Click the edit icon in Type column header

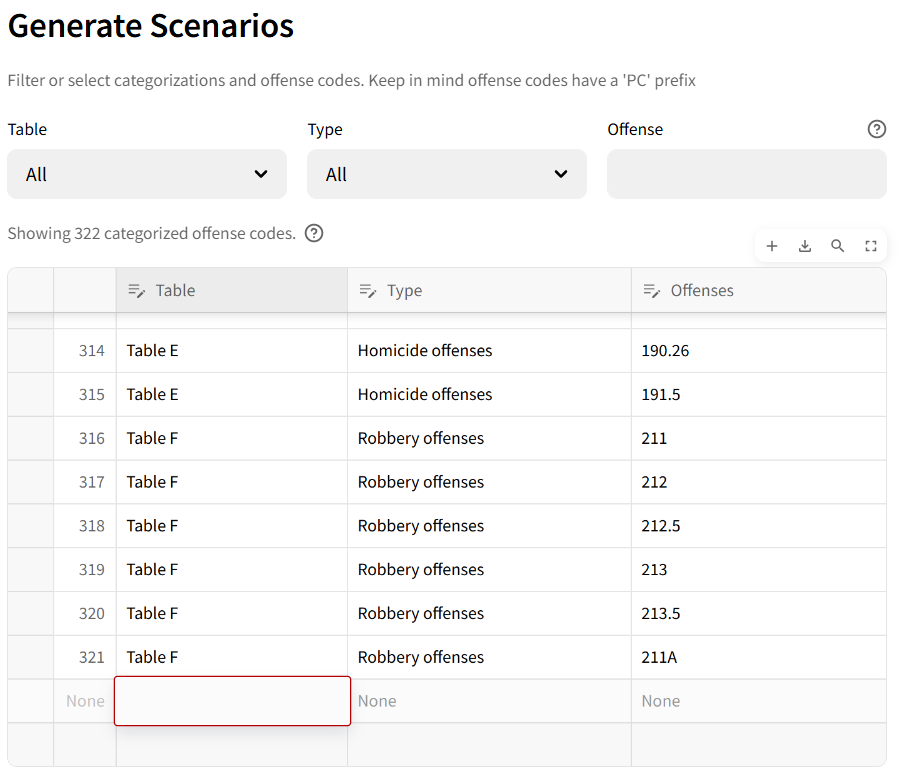(x=367, y=291)
